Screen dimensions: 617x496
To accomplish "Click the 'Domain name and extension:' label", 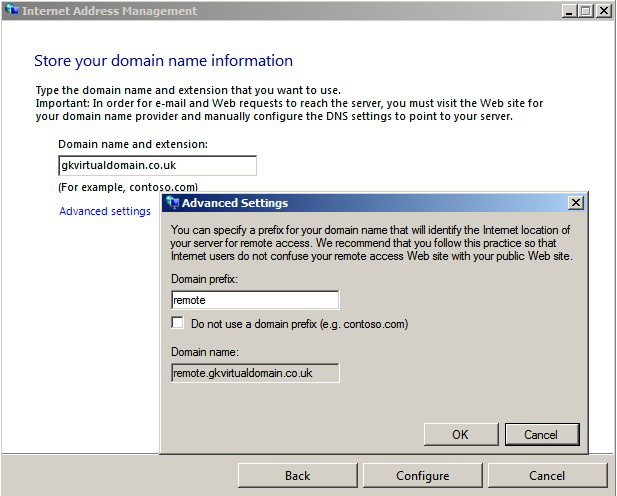I will (x=133, y=144).
